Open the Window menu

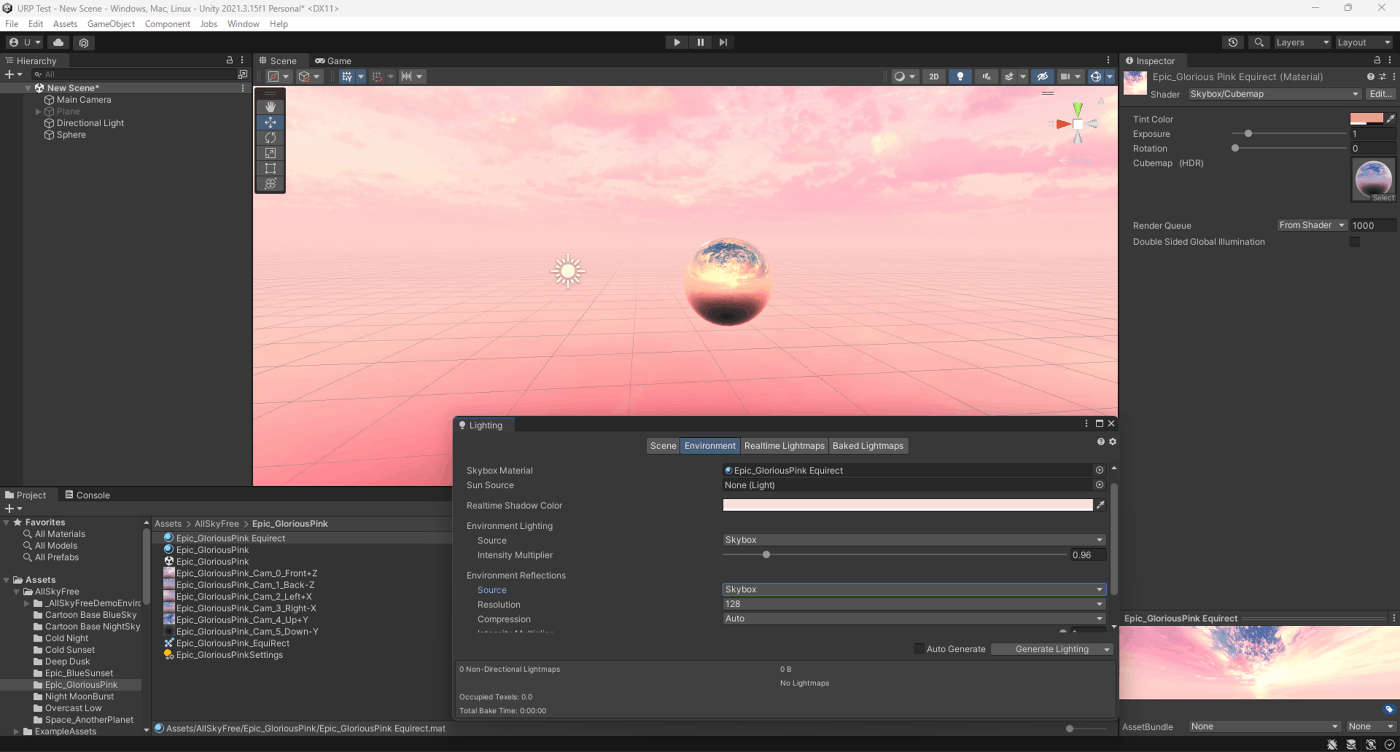tap(243, 24)
